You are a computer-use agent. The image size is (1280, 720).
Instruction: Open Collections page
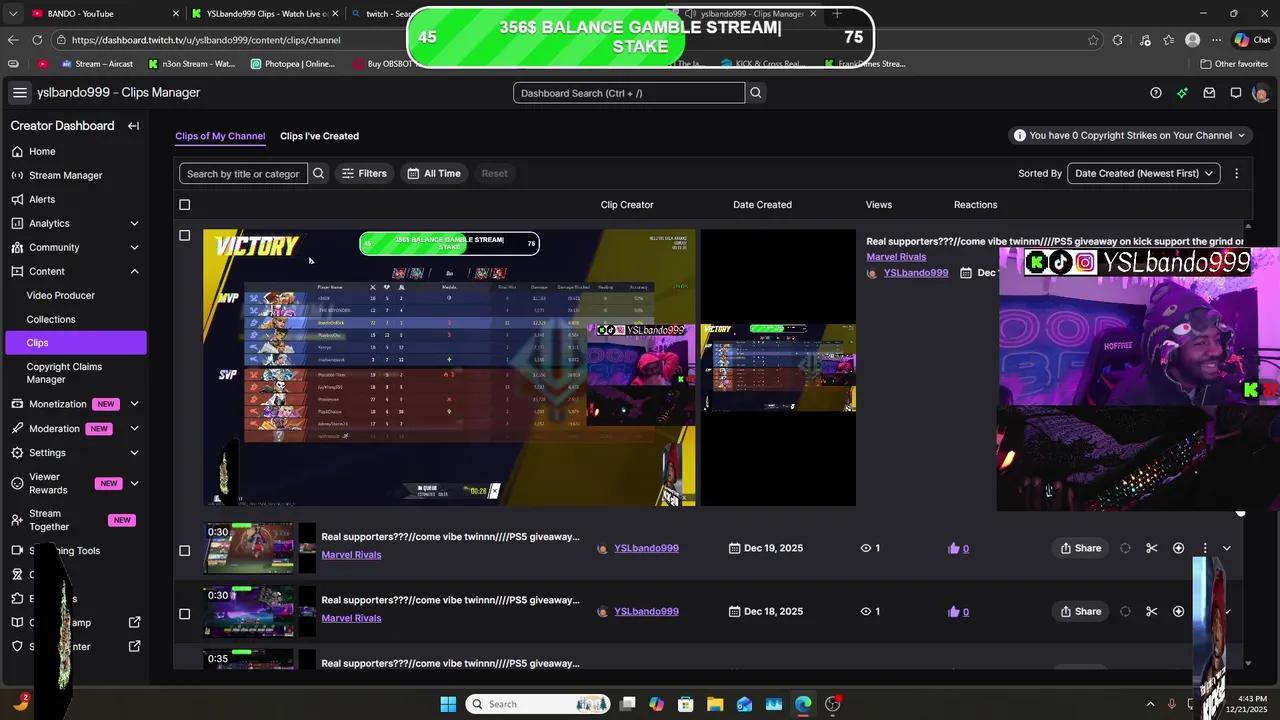click(x=51, y=319)
